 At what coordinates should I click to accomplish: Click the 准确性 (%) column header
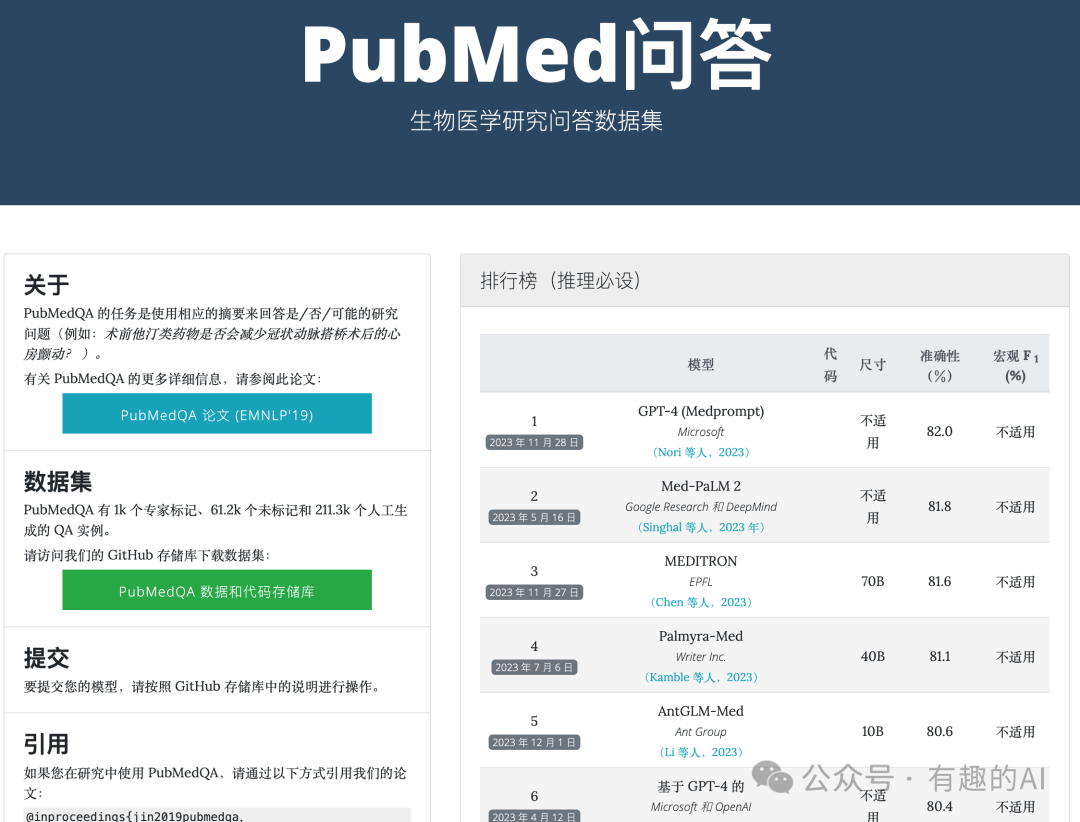point(939,365)
